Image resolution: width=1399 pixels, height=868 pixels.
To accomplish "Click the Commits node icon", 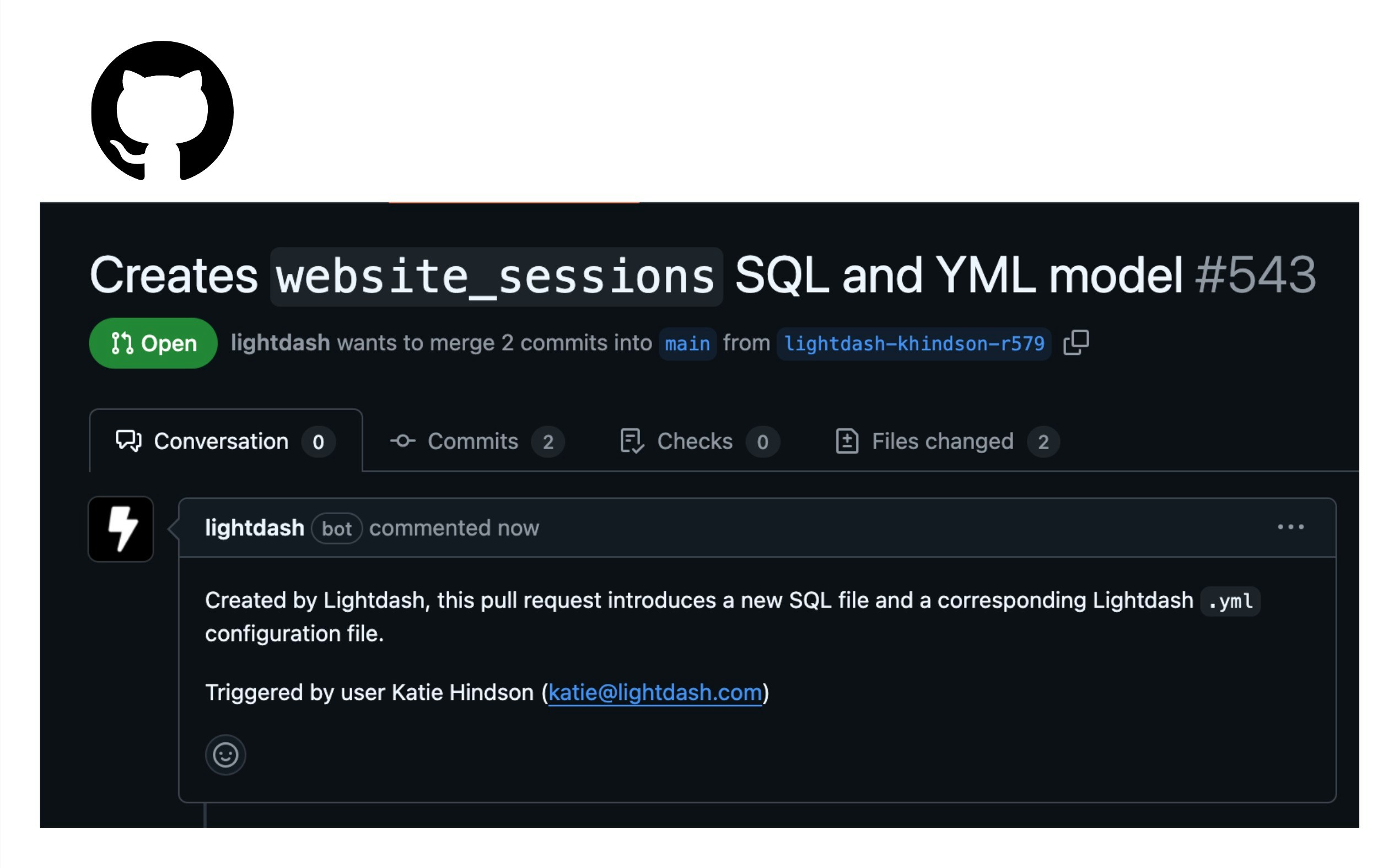I will click(402, 441).
